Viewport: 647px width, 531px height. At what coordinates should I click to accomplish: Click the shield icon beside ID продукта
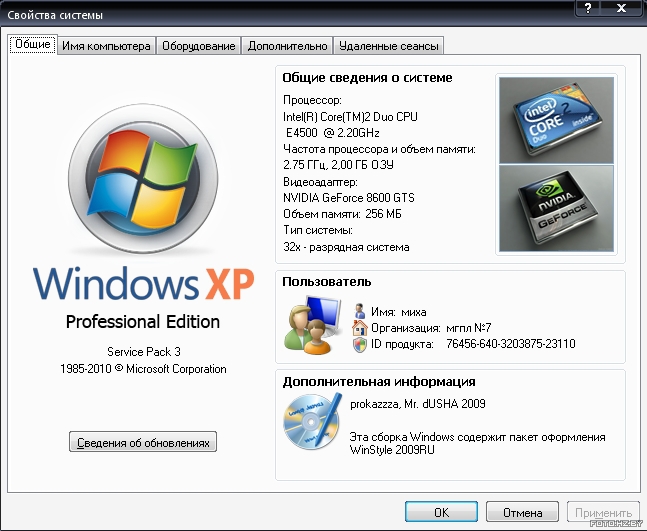click(359, 344)
